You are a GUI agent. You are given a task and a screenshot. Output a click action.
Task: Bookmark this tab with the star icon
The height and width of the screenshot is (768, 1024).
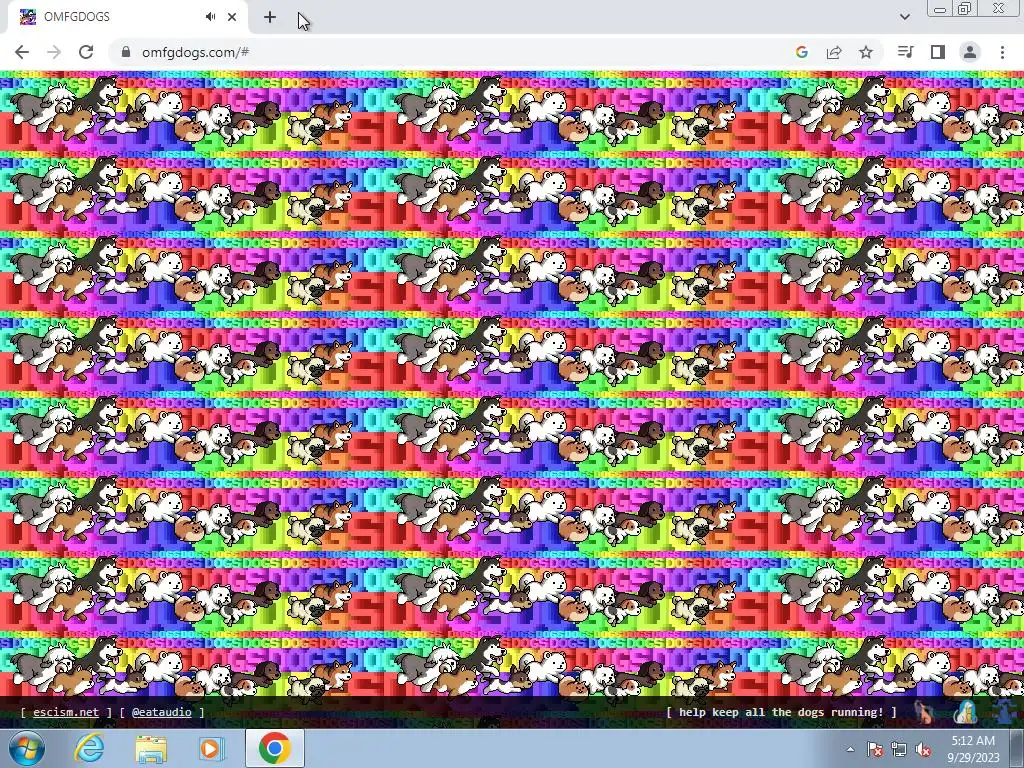coord(866,52)
